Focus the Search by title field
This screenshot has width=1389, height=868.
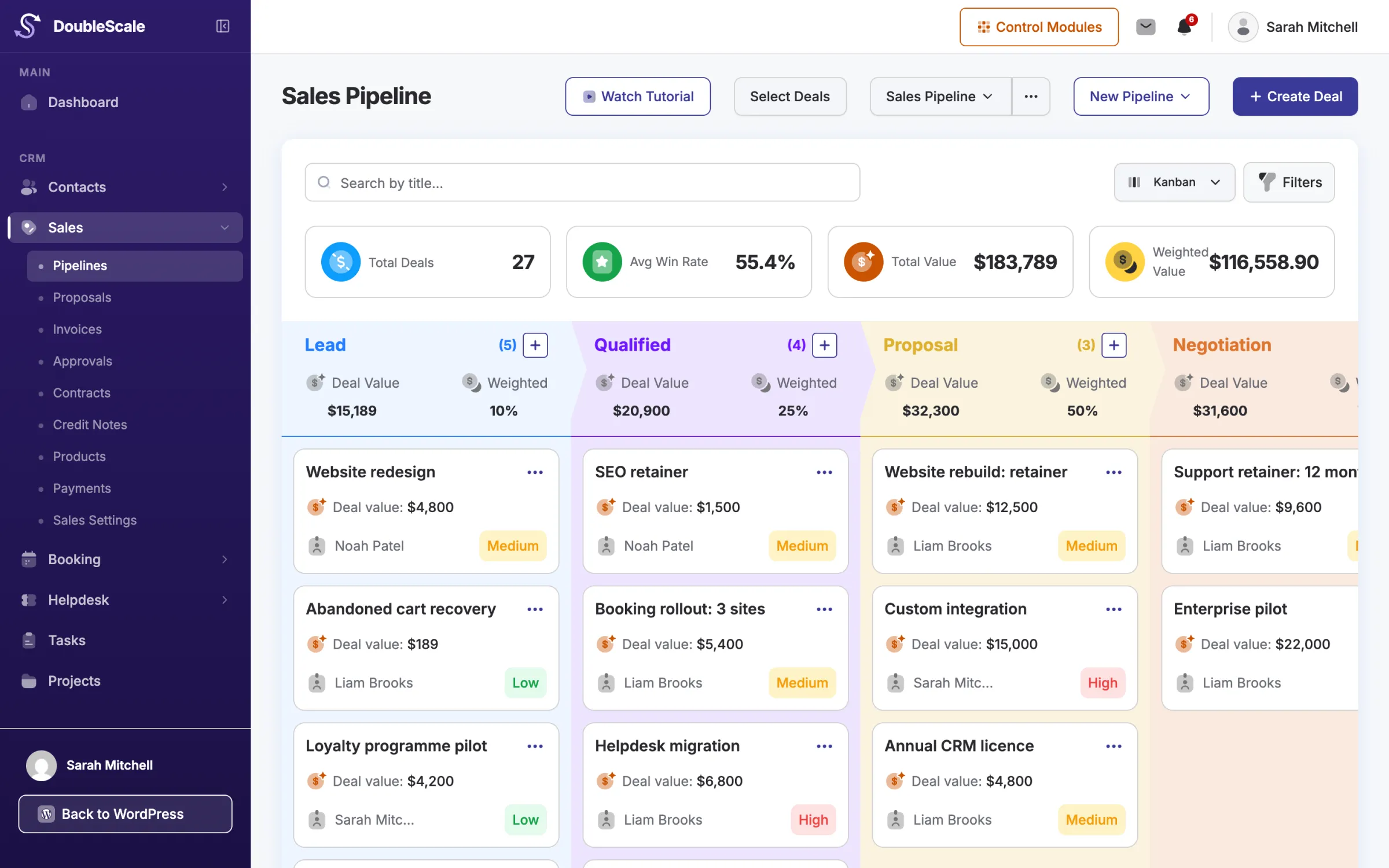tap(582, 183)
